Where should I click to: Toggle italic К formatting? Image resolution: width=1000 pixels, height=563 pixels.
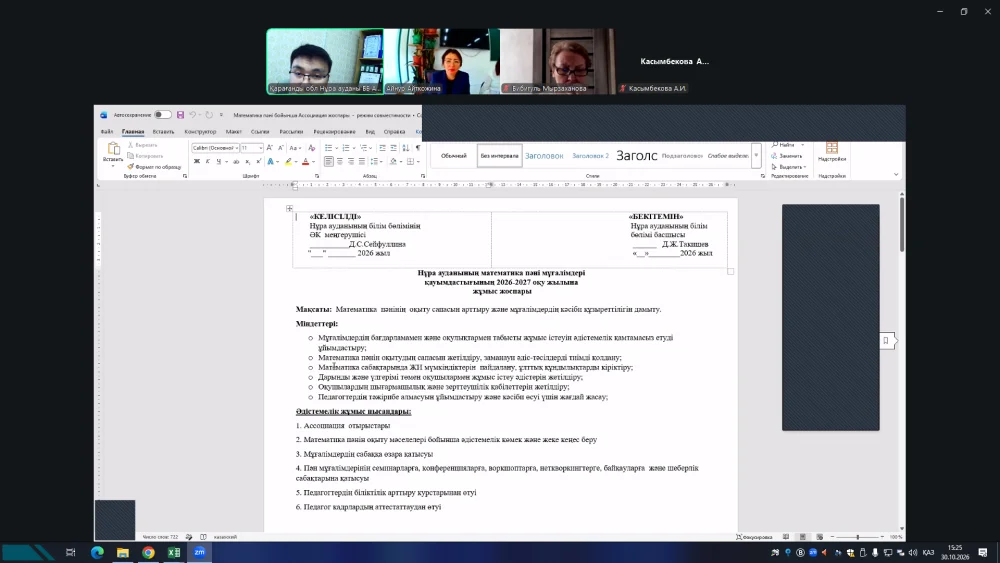(208, 162)
